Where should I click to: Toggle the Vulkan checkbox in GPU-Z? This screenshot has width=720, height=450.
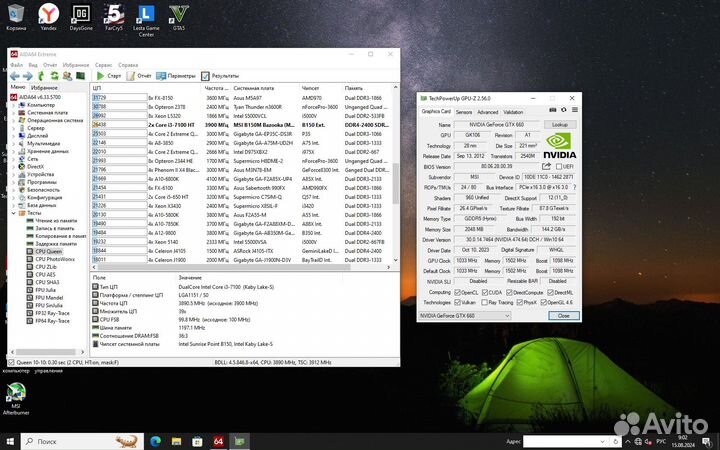[x=457, y=303]
